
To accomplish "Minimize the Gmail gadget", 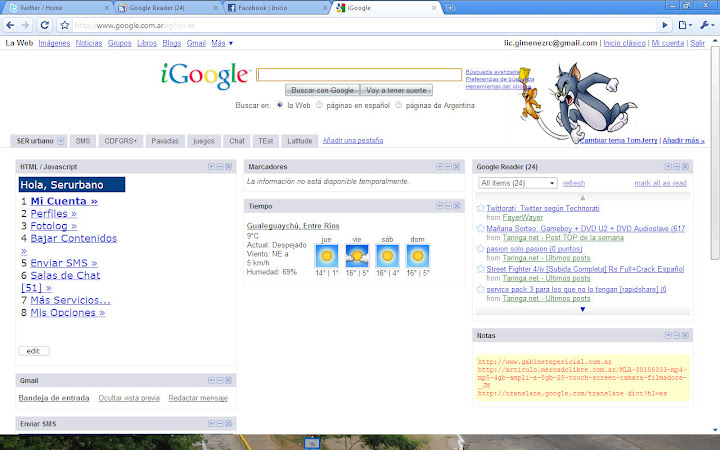I will (x=220, y=381).
